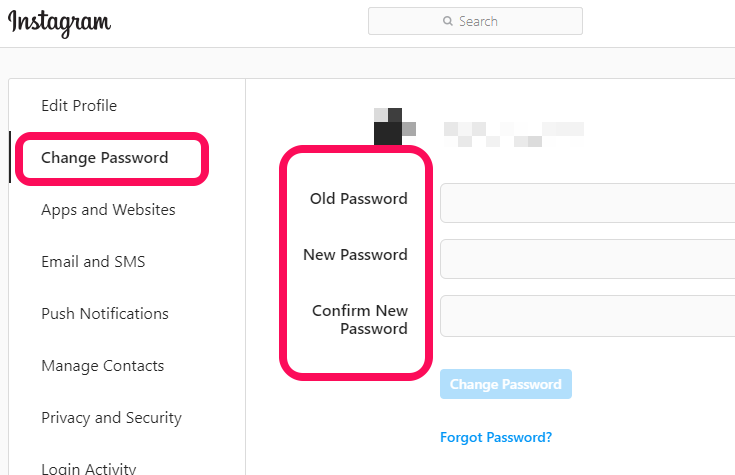Image resolution: width=735 pixels, height=475 pixels.
Task: Open Privacy and Security settings
Action: 112,418
